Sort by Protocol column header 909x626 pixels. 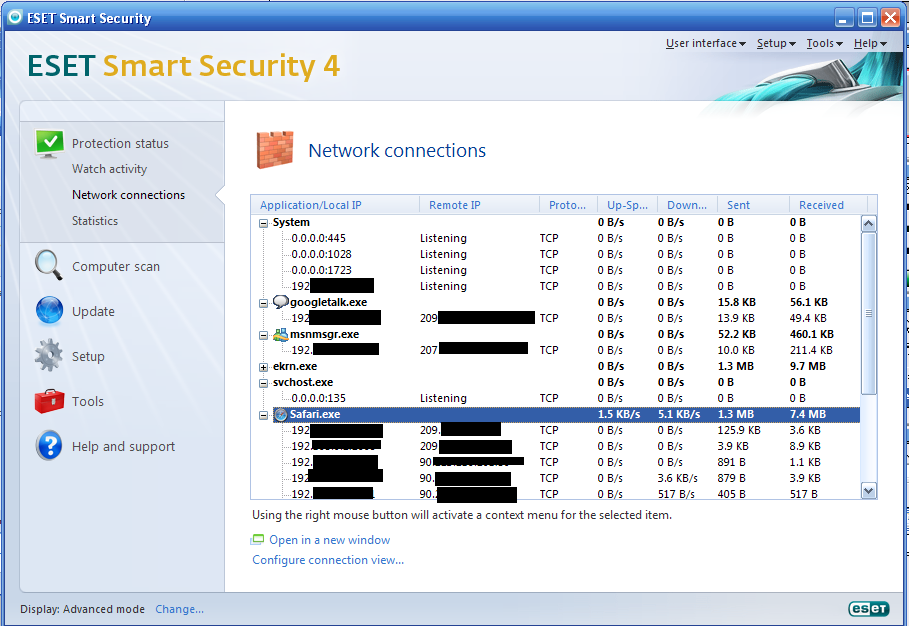pyautogui.click(x=569, y=205)
